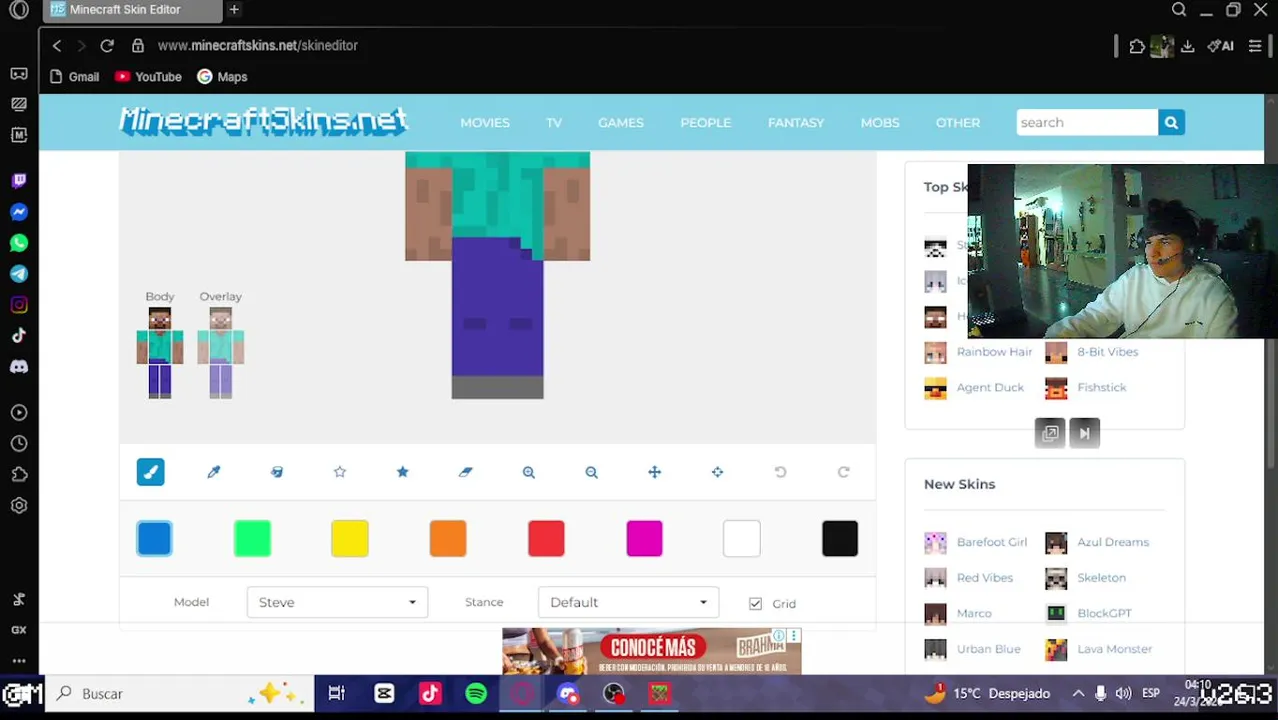Click the blue search magnifier button

coord(1171,122)
